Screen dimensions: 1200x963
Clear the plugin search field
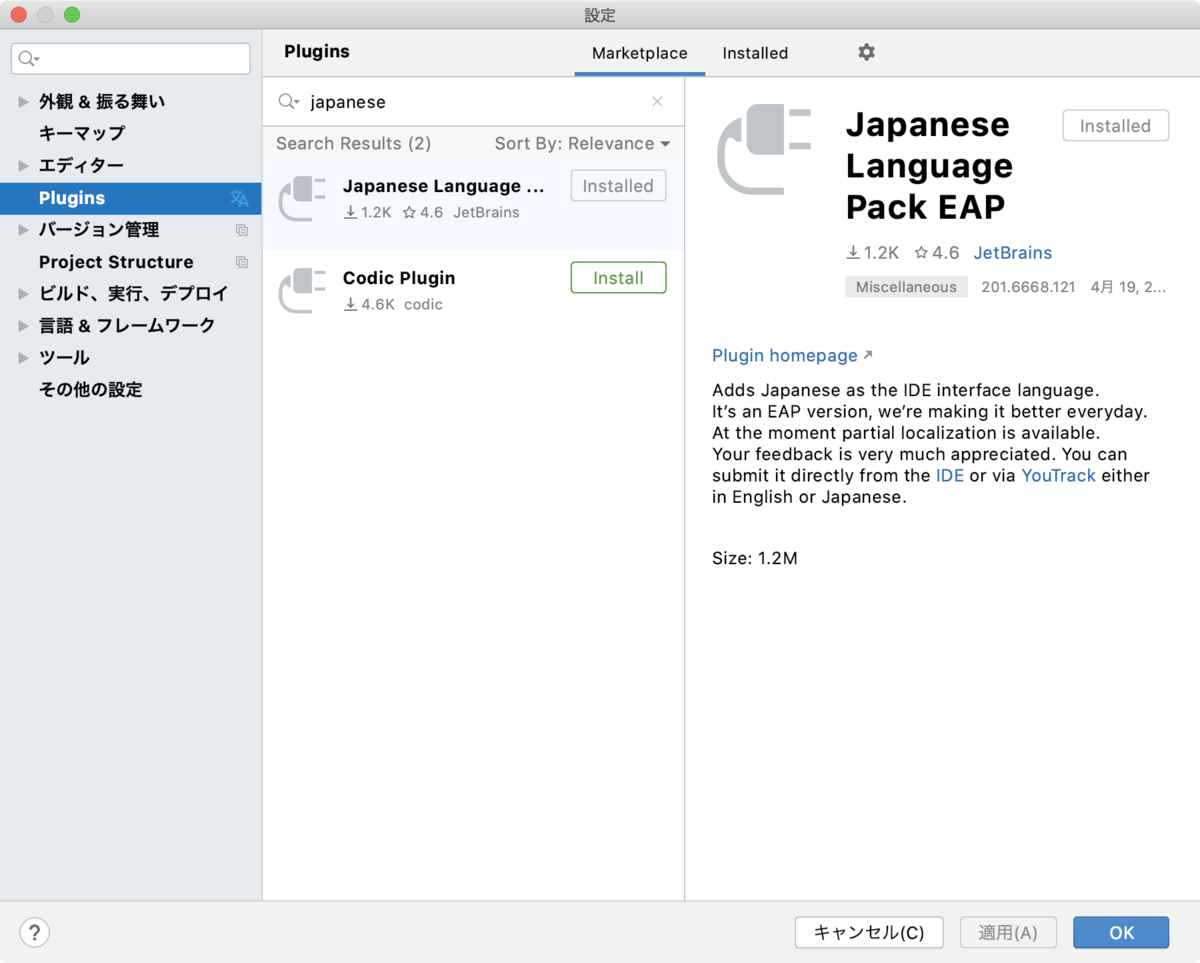(657, 101)
